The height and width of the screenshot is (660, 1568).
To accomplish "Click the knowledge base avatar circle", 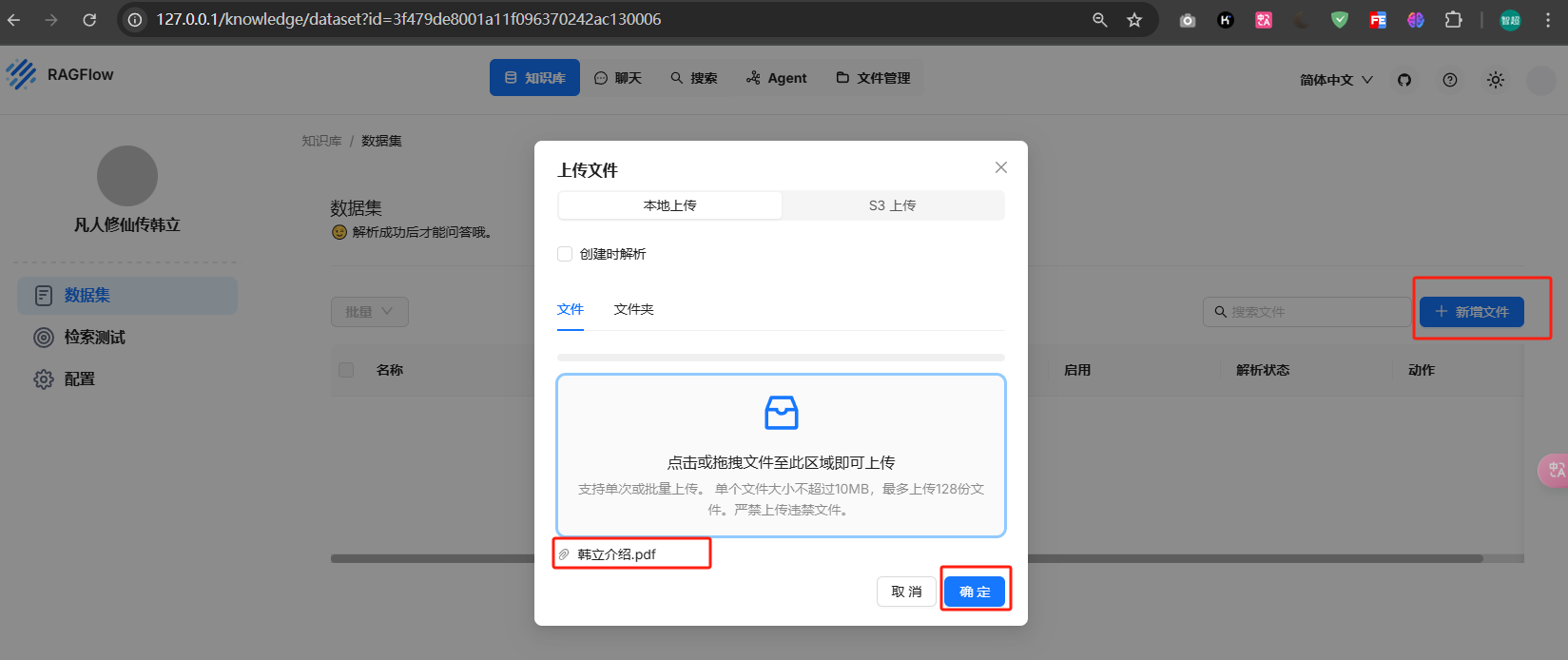I will coord(127,176).
